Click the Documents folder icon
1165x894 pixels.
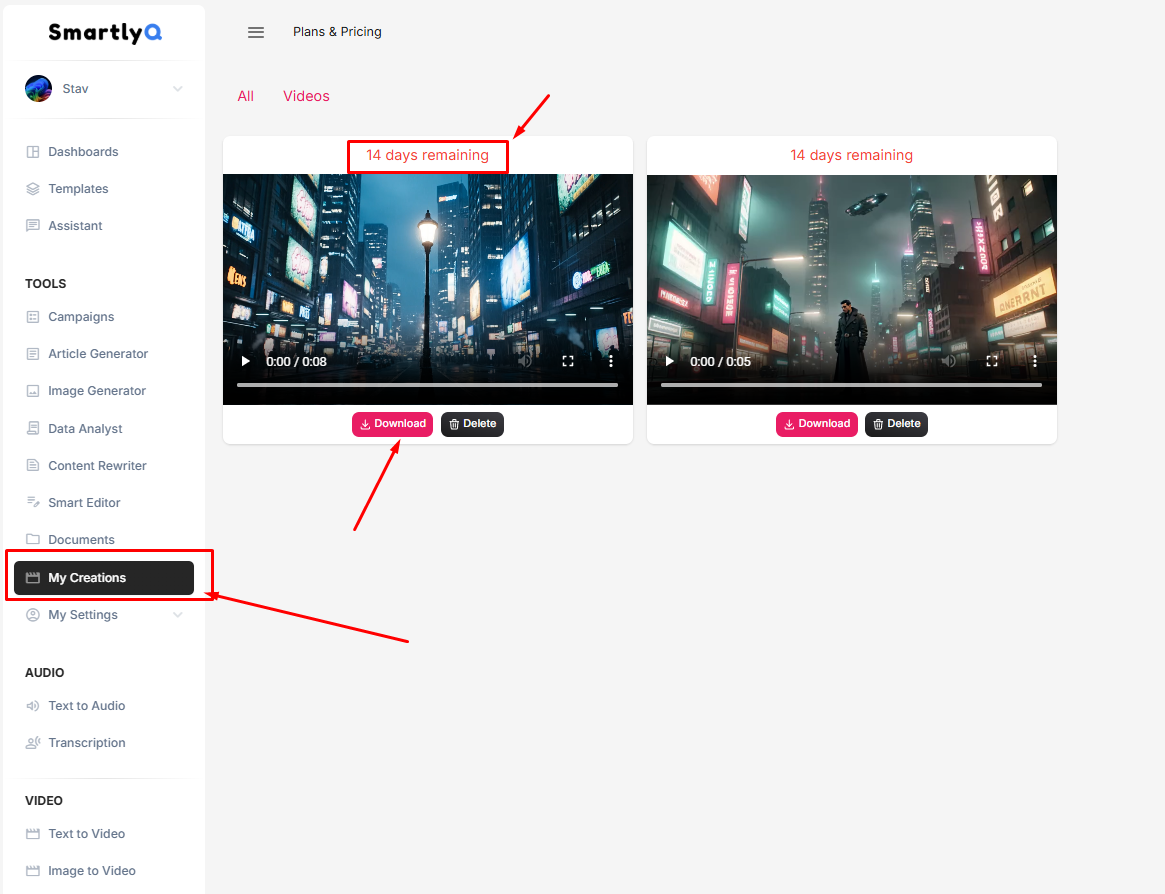(33, 539)
